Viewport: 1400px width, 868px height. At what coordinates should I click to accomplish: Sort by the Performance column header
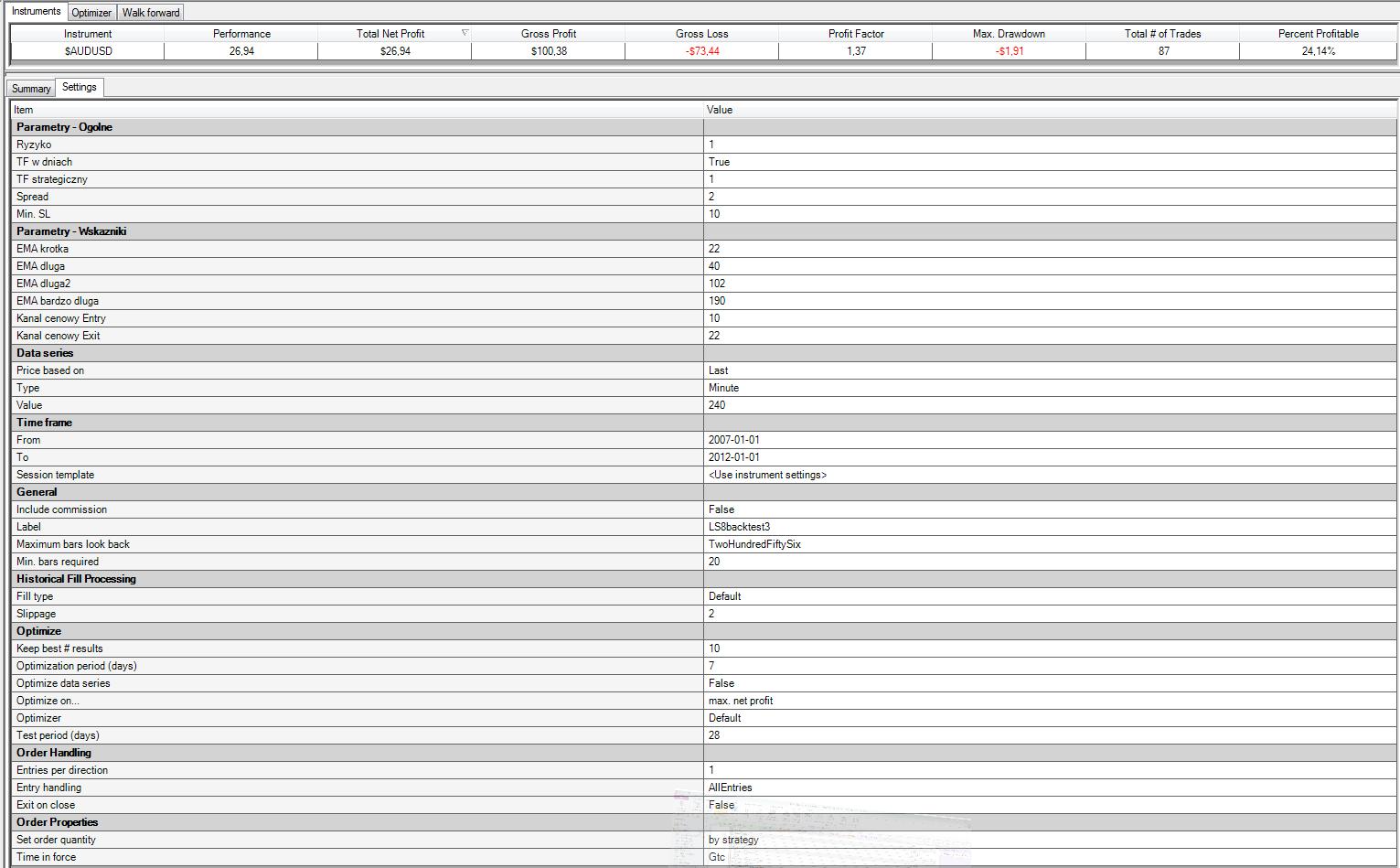coord(241,34)
